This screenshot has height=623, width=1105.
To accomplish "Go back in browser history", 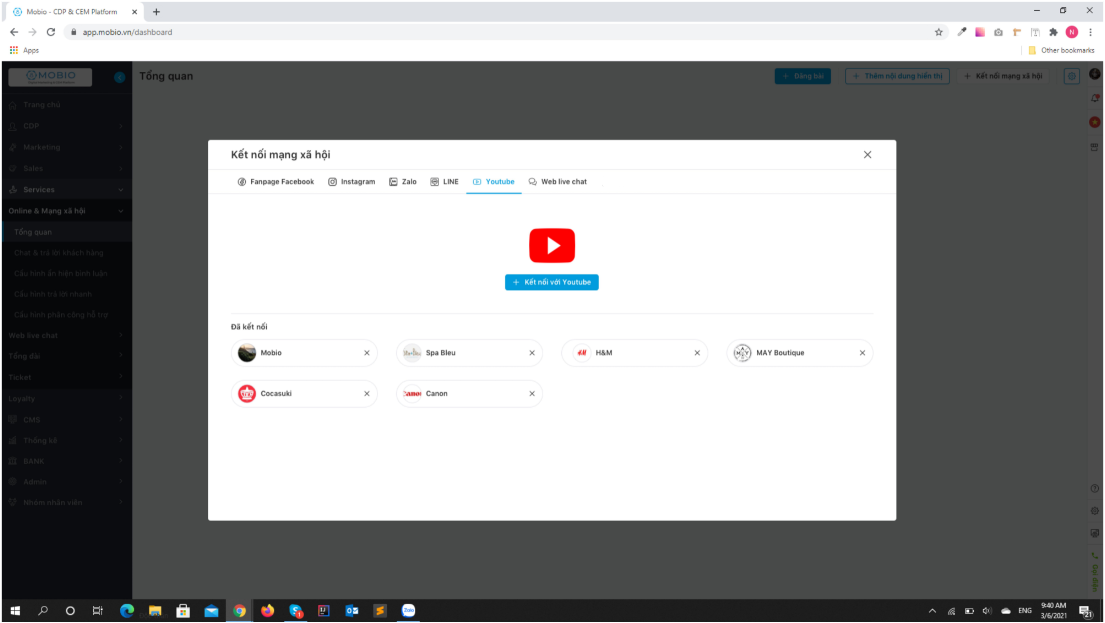I will click(14, 32).
